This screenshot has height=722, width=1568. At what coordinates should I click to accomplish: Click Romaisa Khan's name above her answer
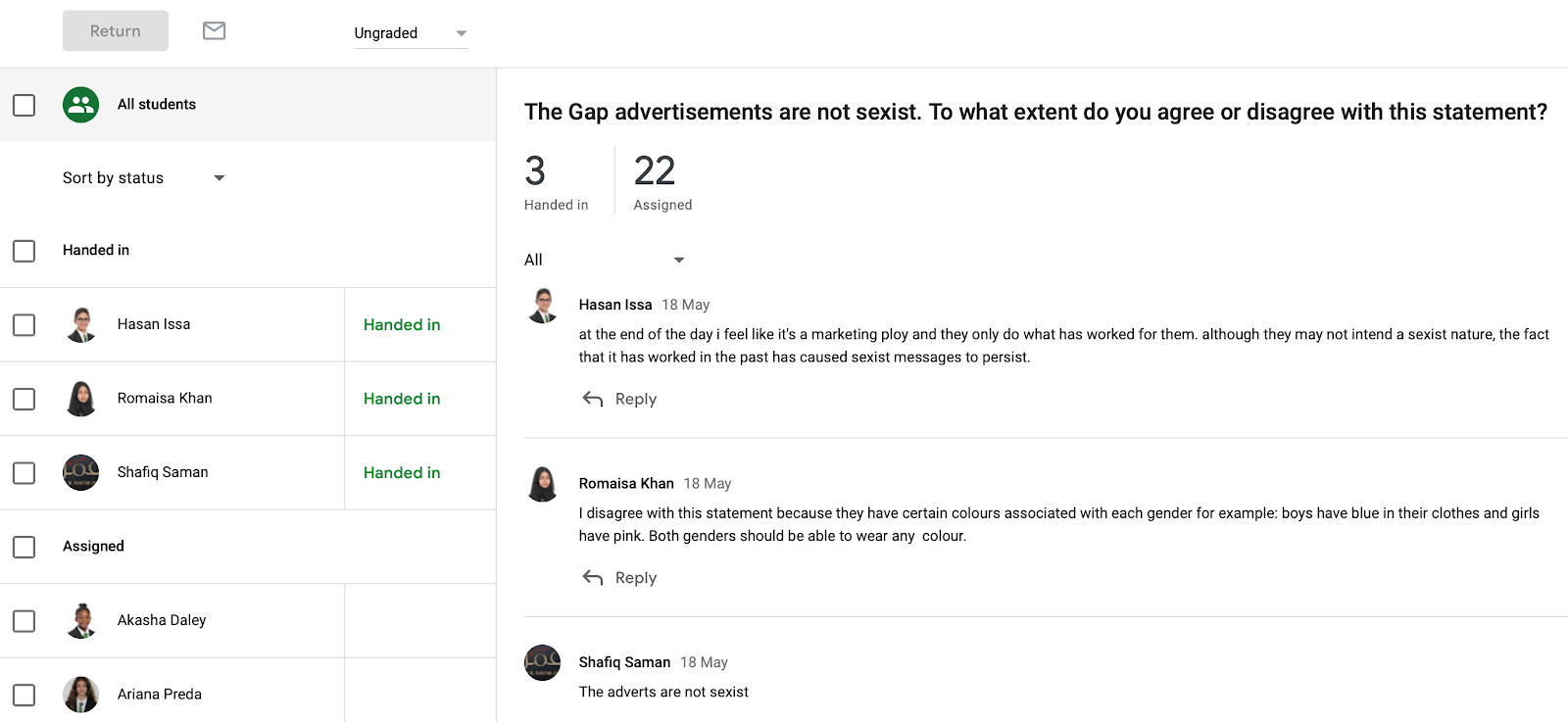point(626,484)
